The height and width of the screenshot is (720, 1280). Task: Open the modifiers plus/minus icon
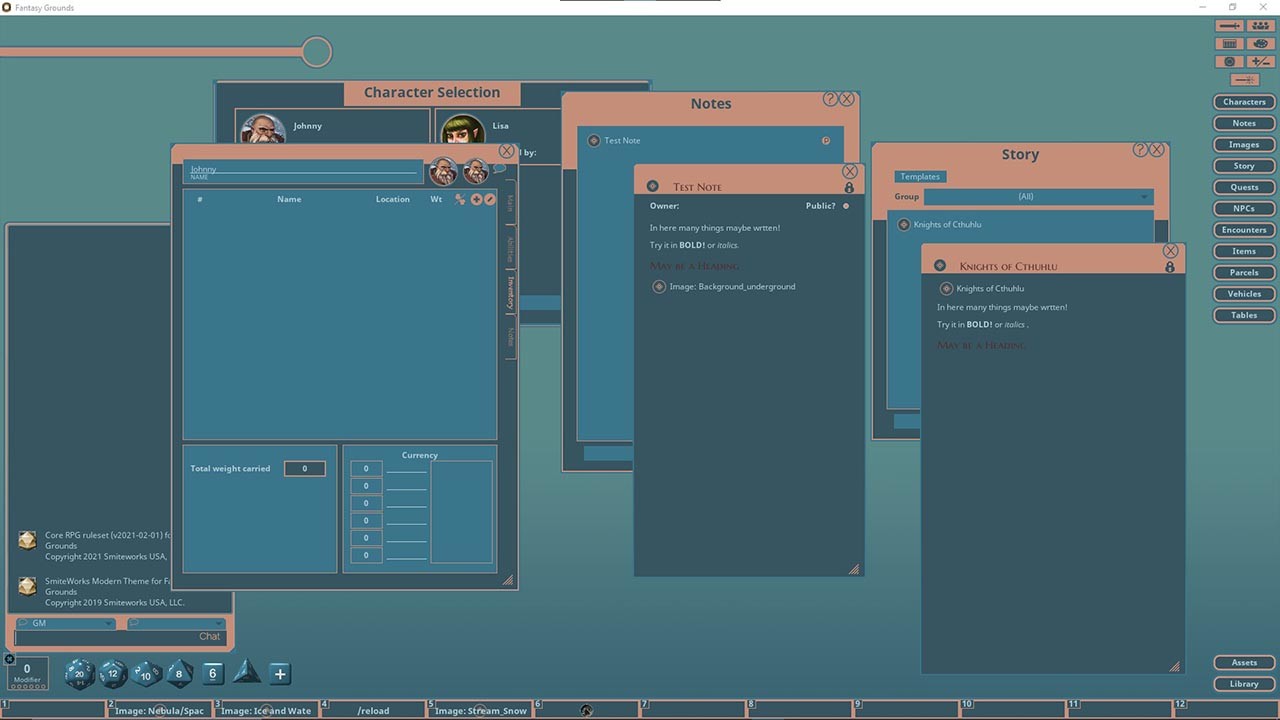pos(1261,62)
